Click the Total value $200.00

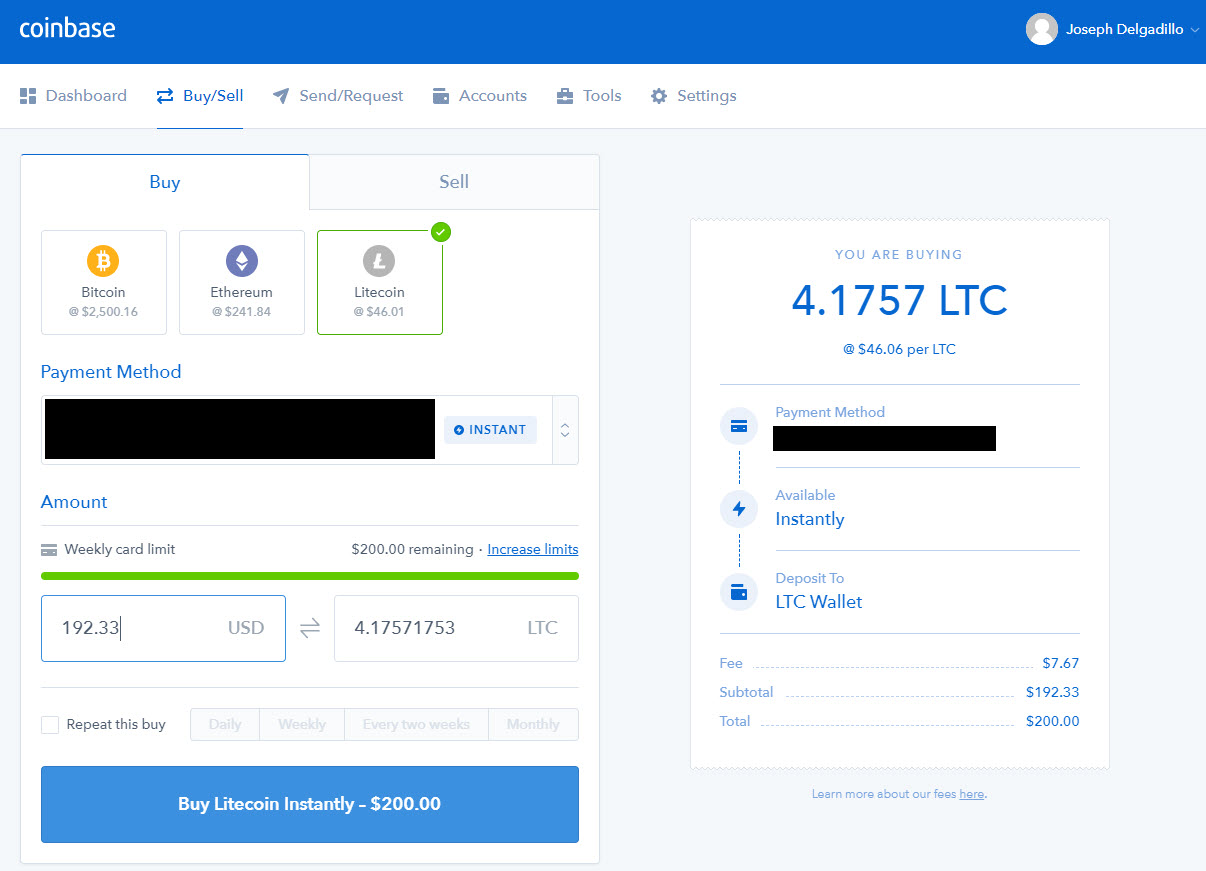pos(1053,721)
